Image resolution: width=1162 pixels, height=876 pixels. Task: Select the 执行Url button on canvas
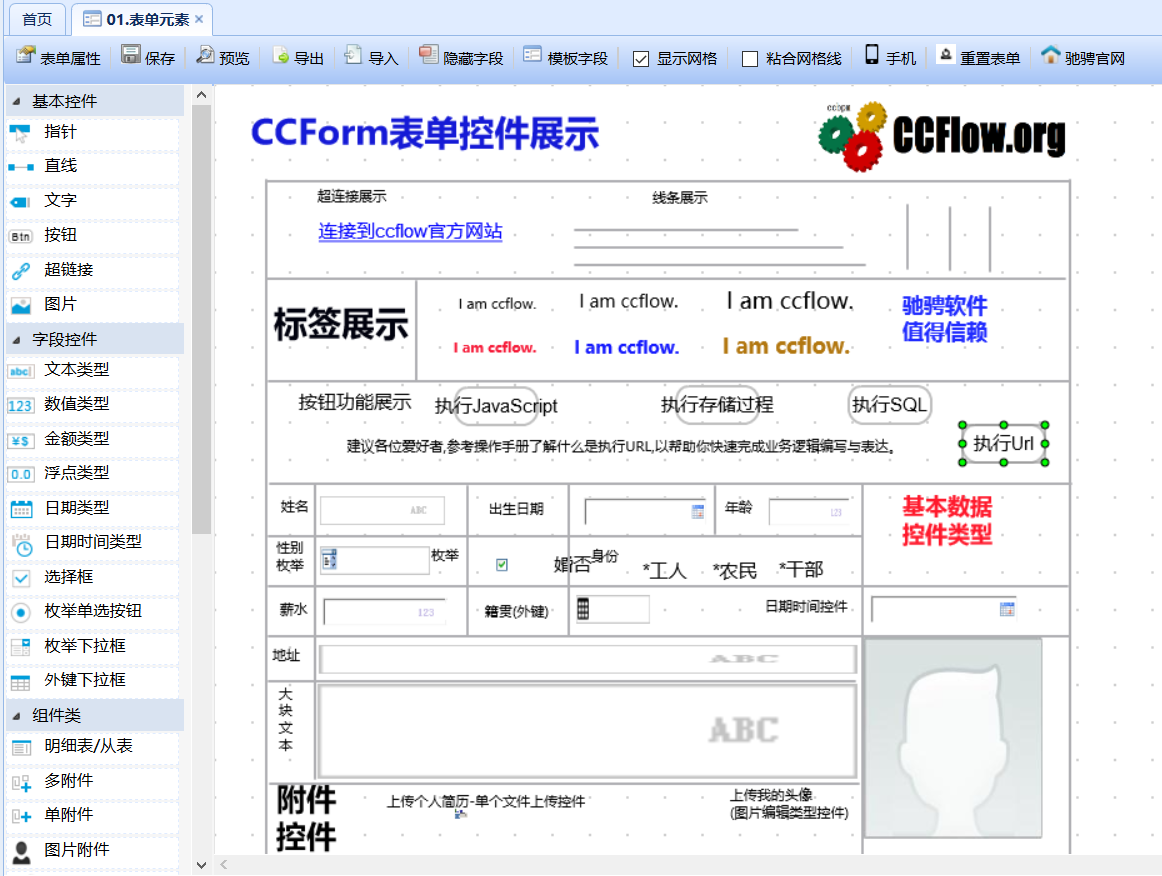(1003, 444)
